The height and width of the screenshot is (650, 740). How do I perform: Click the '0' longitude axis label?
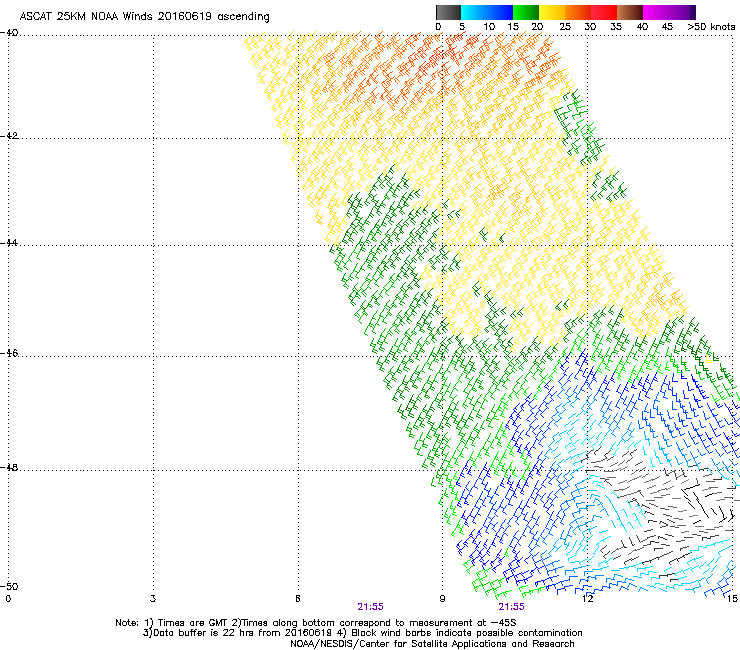[8, 599]
